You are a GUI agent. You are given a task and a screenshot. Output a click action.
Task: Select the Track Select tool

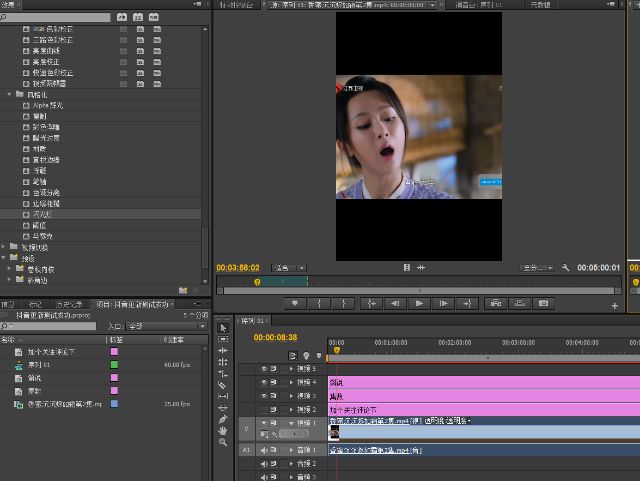[x=223, y=339]
